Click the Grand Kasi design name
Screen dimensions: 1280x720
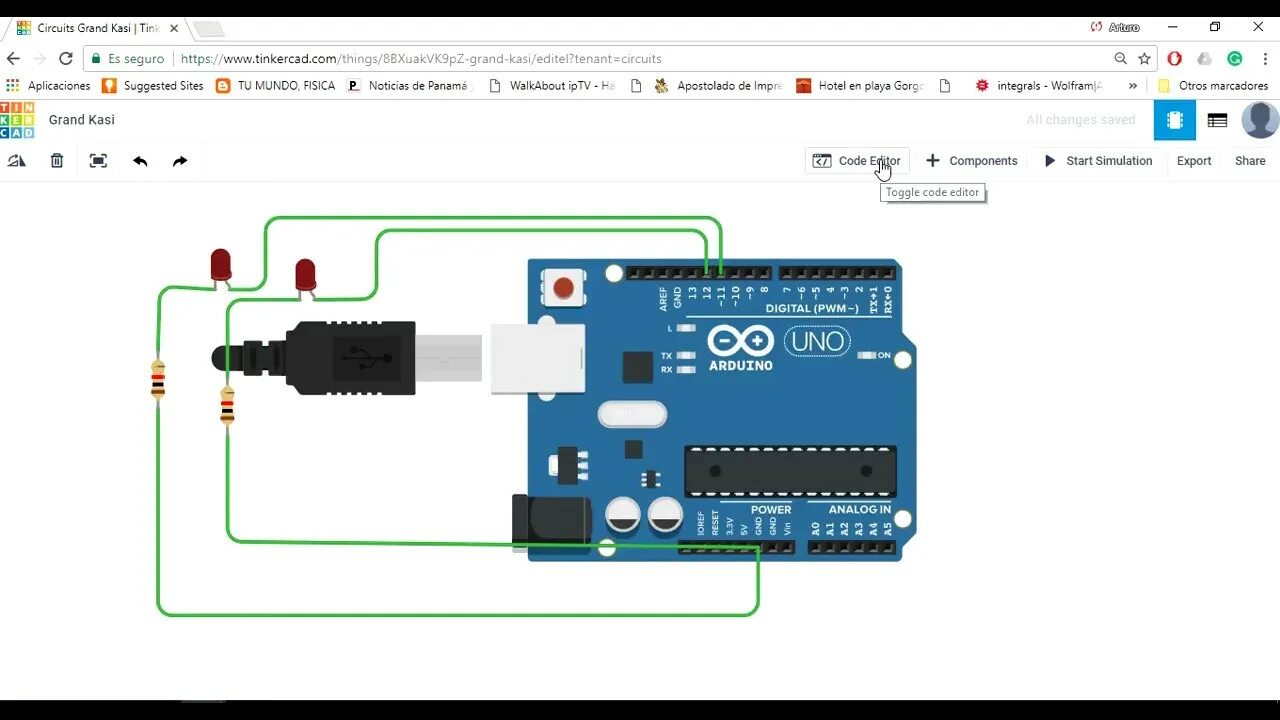pyautogui.click(x=82, y=120)
